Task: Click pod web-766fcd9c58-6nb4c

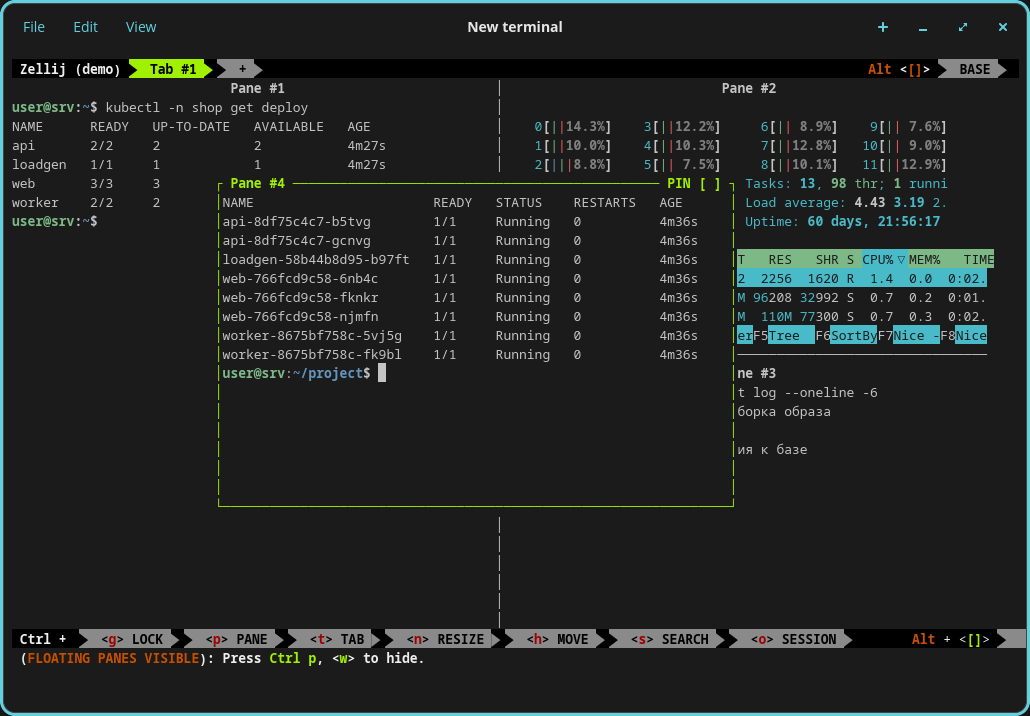Action: pyautogui.click(x=300, y=279)
